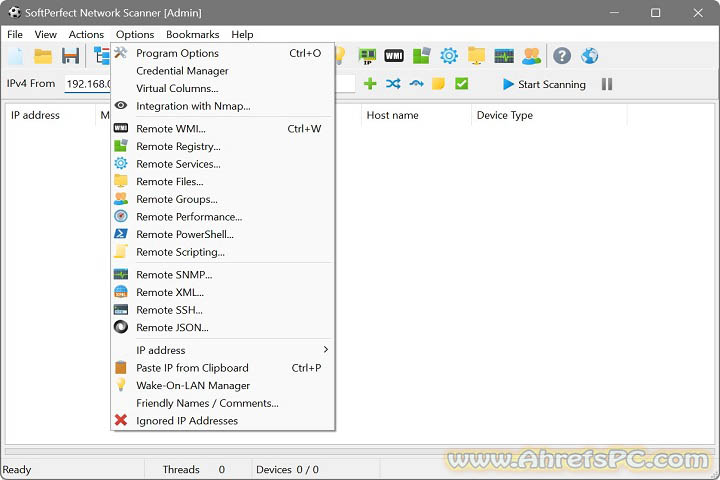Open the Actions menu

(x=86, y=34)
